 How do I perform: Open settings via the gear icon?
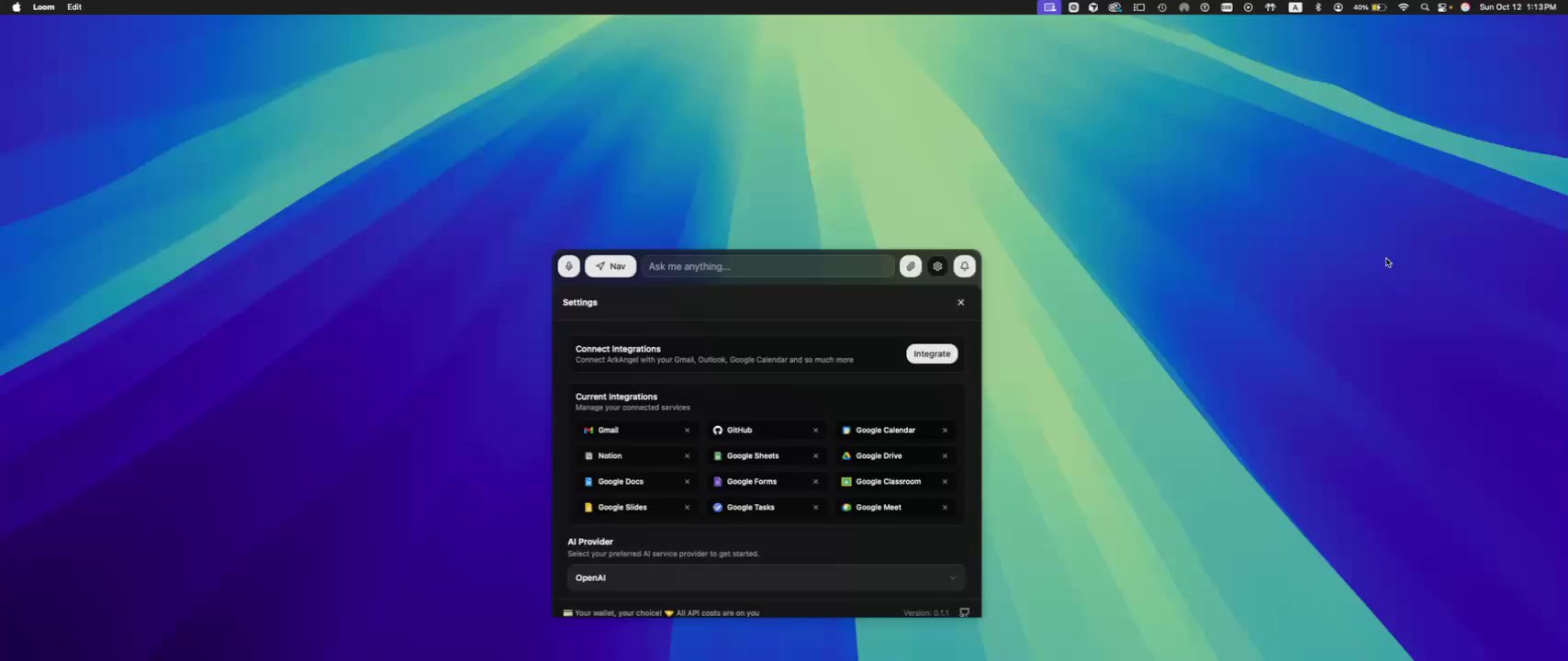937,266
